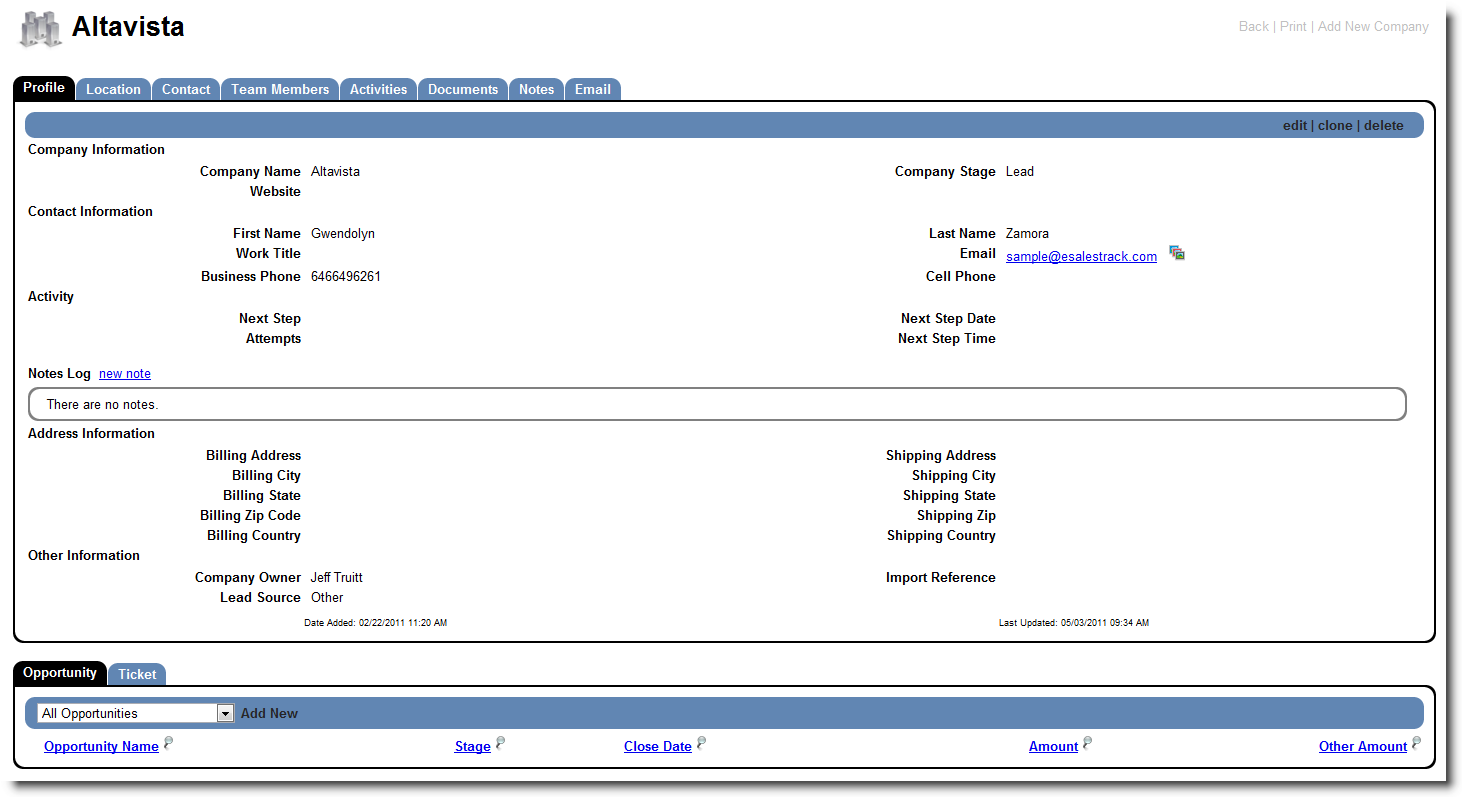Click first name value Gwendolyn
The image size is (1462, 797).
[343, 233]
